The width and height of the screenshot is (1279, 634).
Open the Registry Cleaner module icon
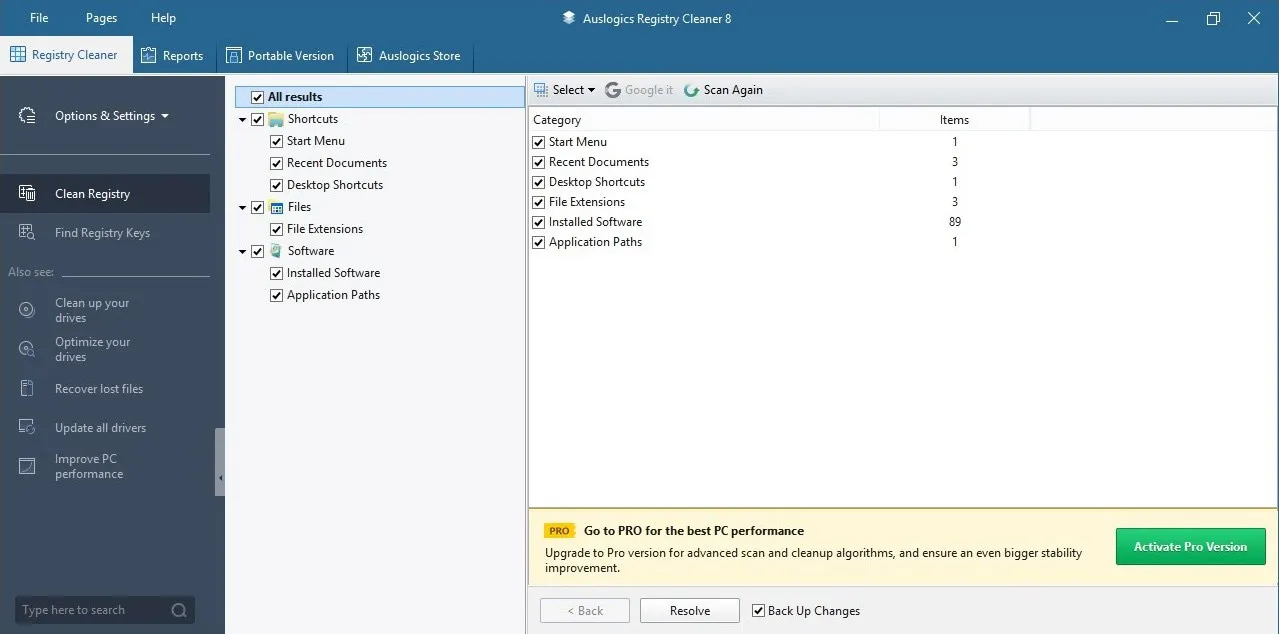click(20, 54)
